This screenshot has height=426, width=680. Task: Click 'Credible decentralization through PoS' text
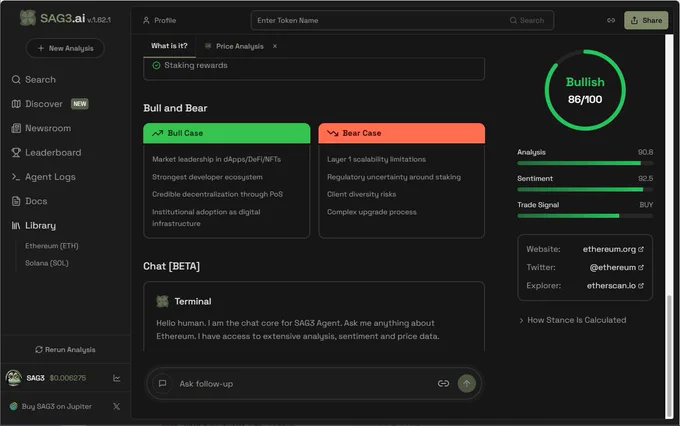click(217, 194)
